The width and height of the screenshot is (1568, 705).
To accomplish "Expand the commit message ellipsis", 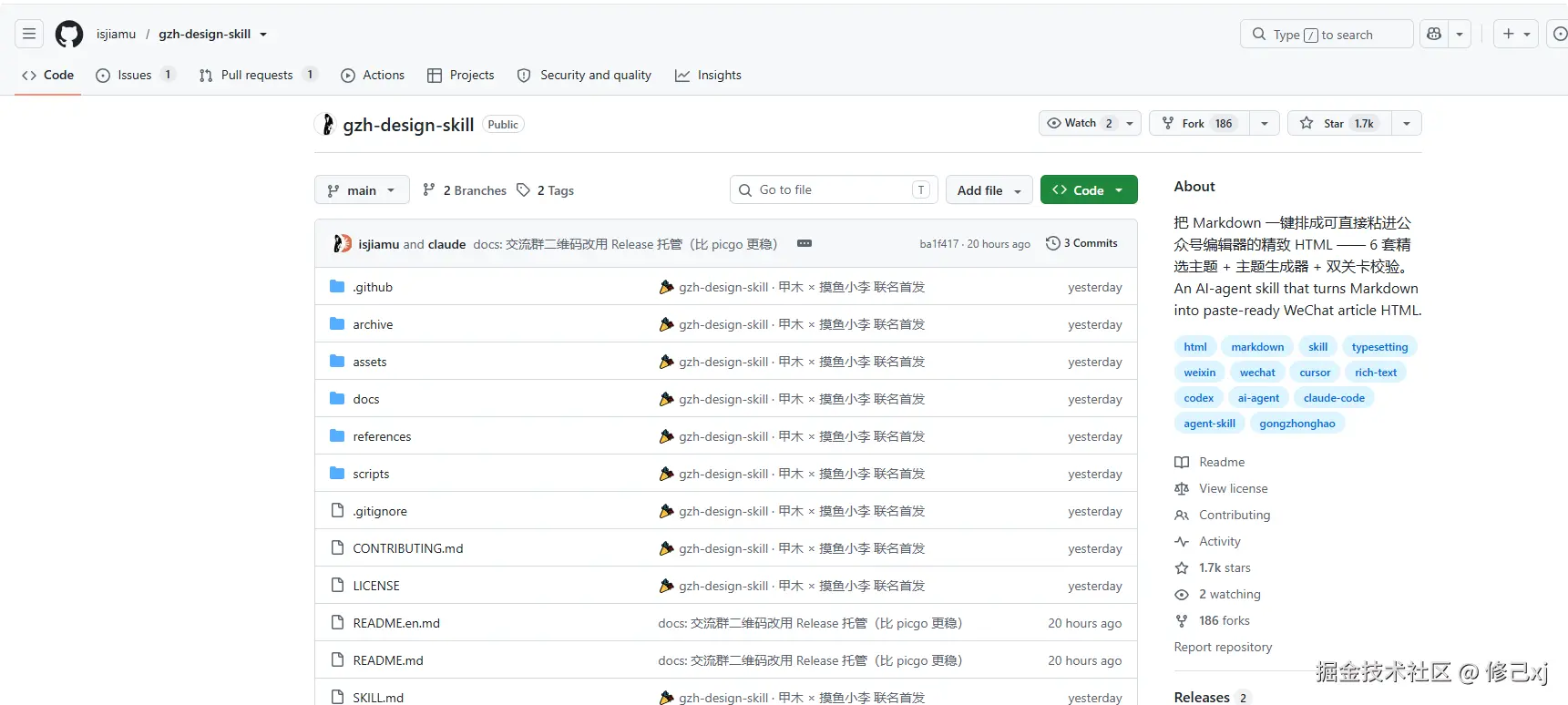I will (x=804, y=243).
